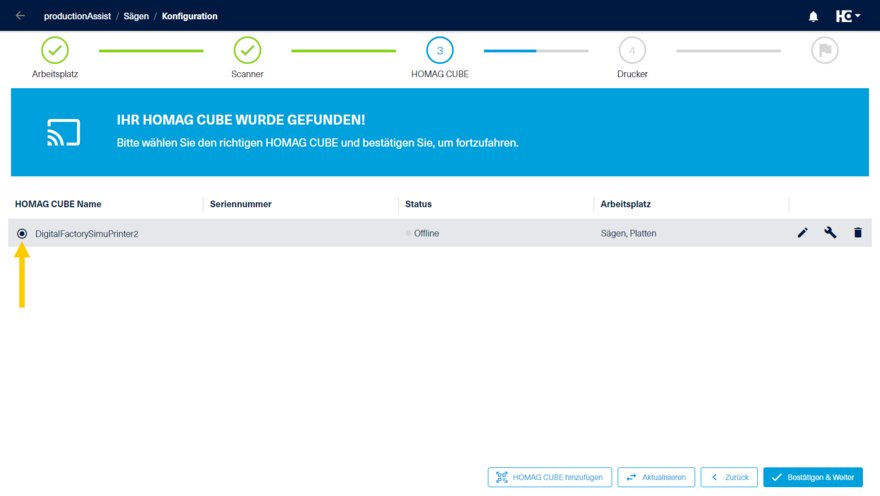
Task: Click HOMAG CUBE hinzufügen button
Action: click(549, 477)
